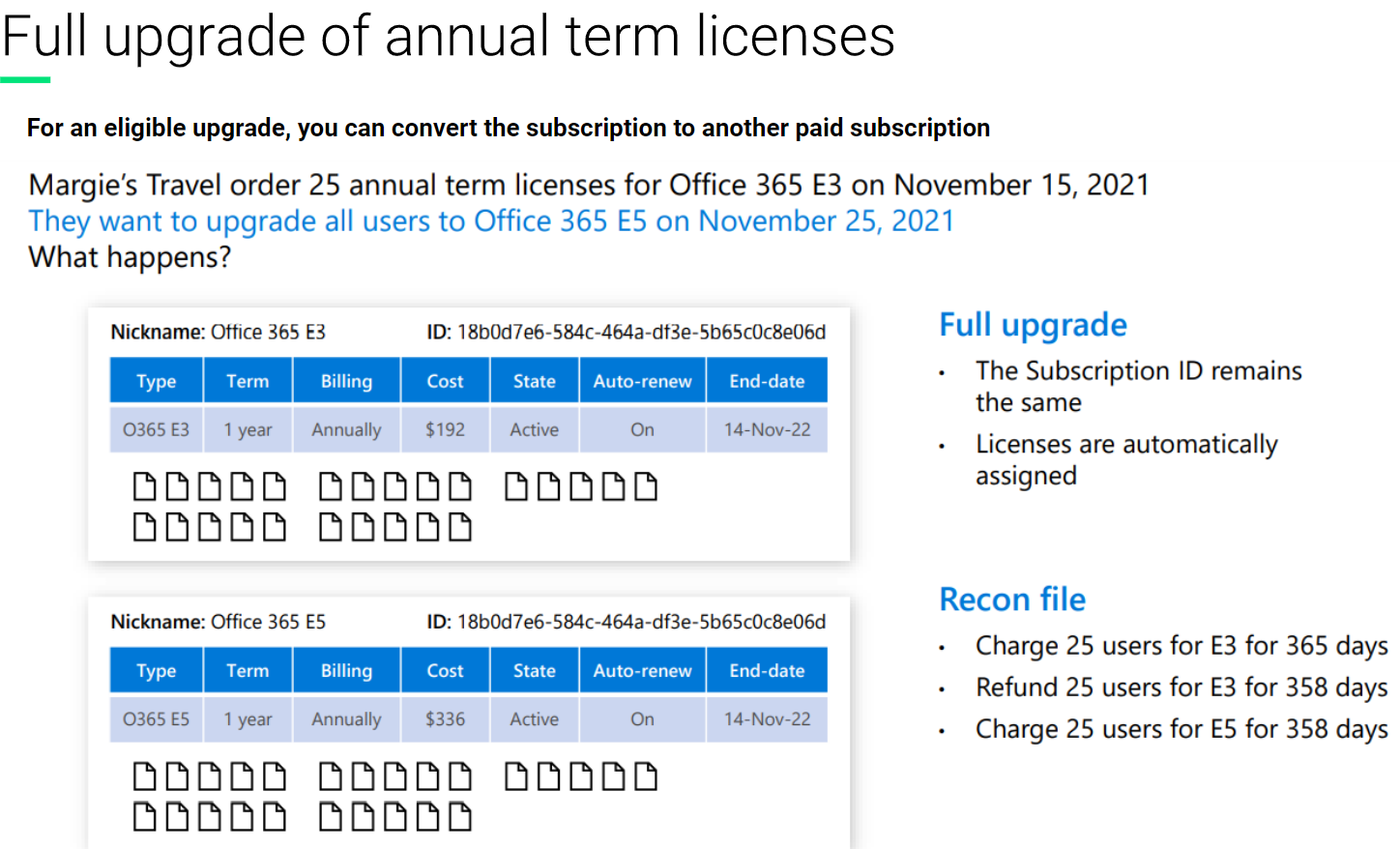The height and width of the screenshot is (849, 1400).
Task: Click the 'Active' cell in the O365 E3 row
Action: pyautogui.click(x=534, y=429)
